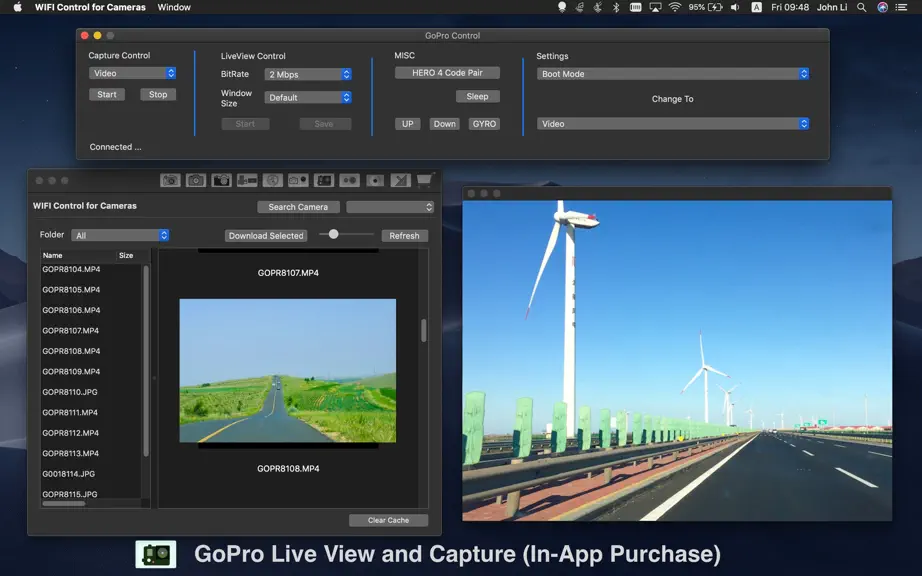Click the AirPlay display icon
This screenshot has width=922, height=576.
click(x=655, y=7)
